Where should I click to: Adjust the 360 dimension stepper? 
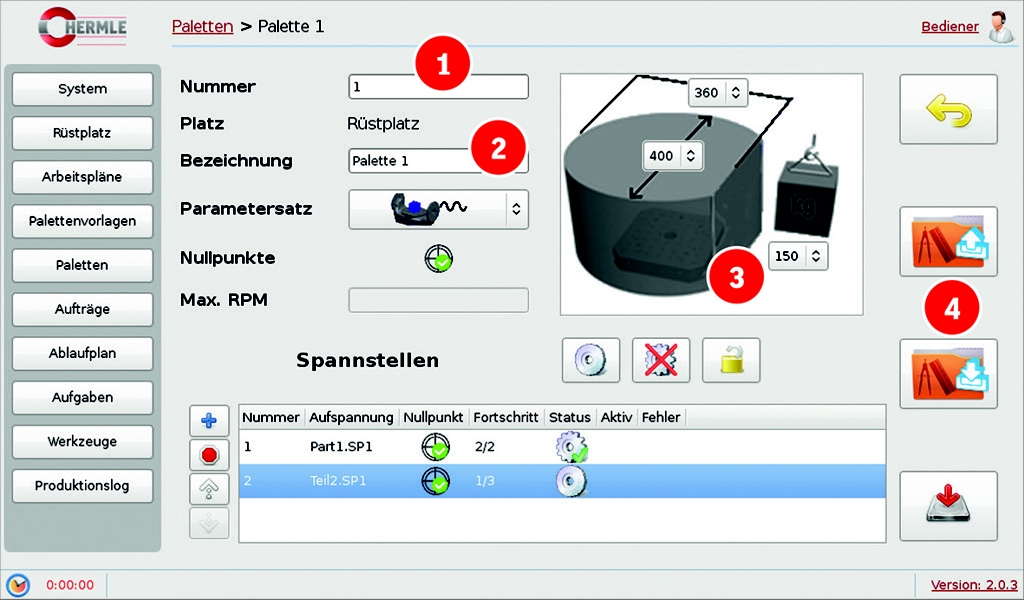pyautogui.click(x=718, y=93)
